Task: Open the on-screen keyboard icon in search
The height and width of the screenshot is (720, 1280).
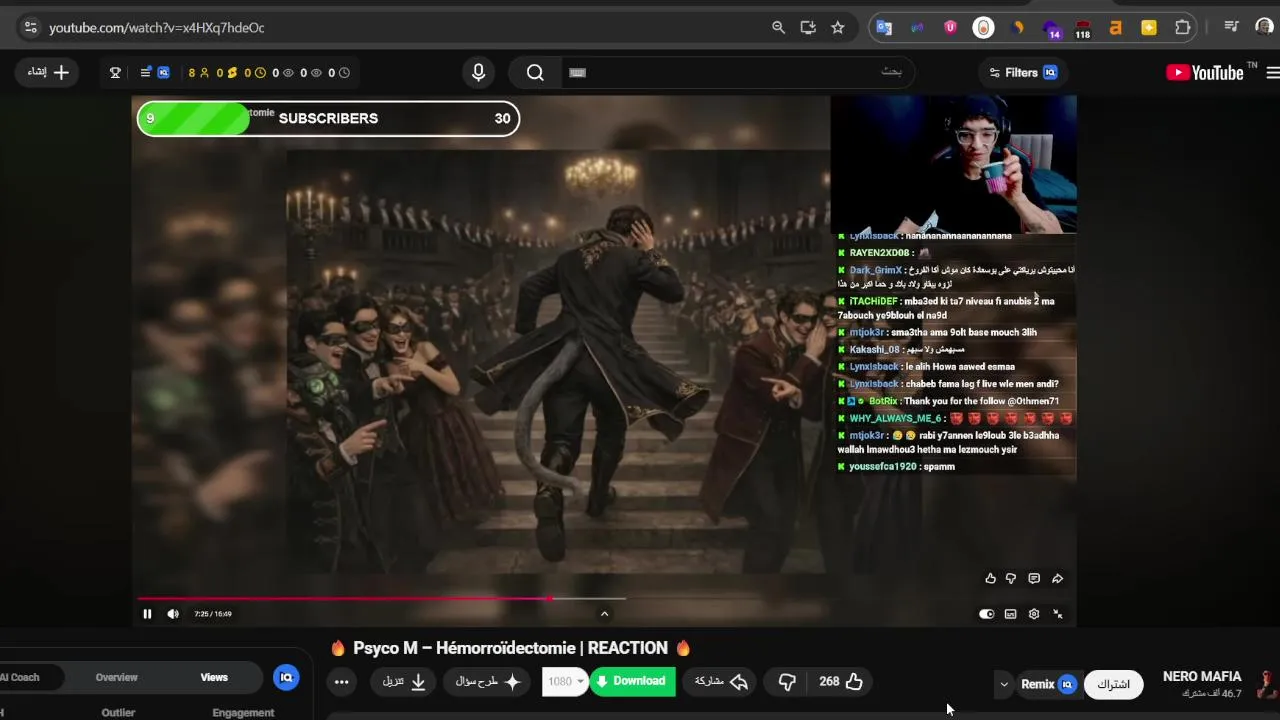Action: 577,72
